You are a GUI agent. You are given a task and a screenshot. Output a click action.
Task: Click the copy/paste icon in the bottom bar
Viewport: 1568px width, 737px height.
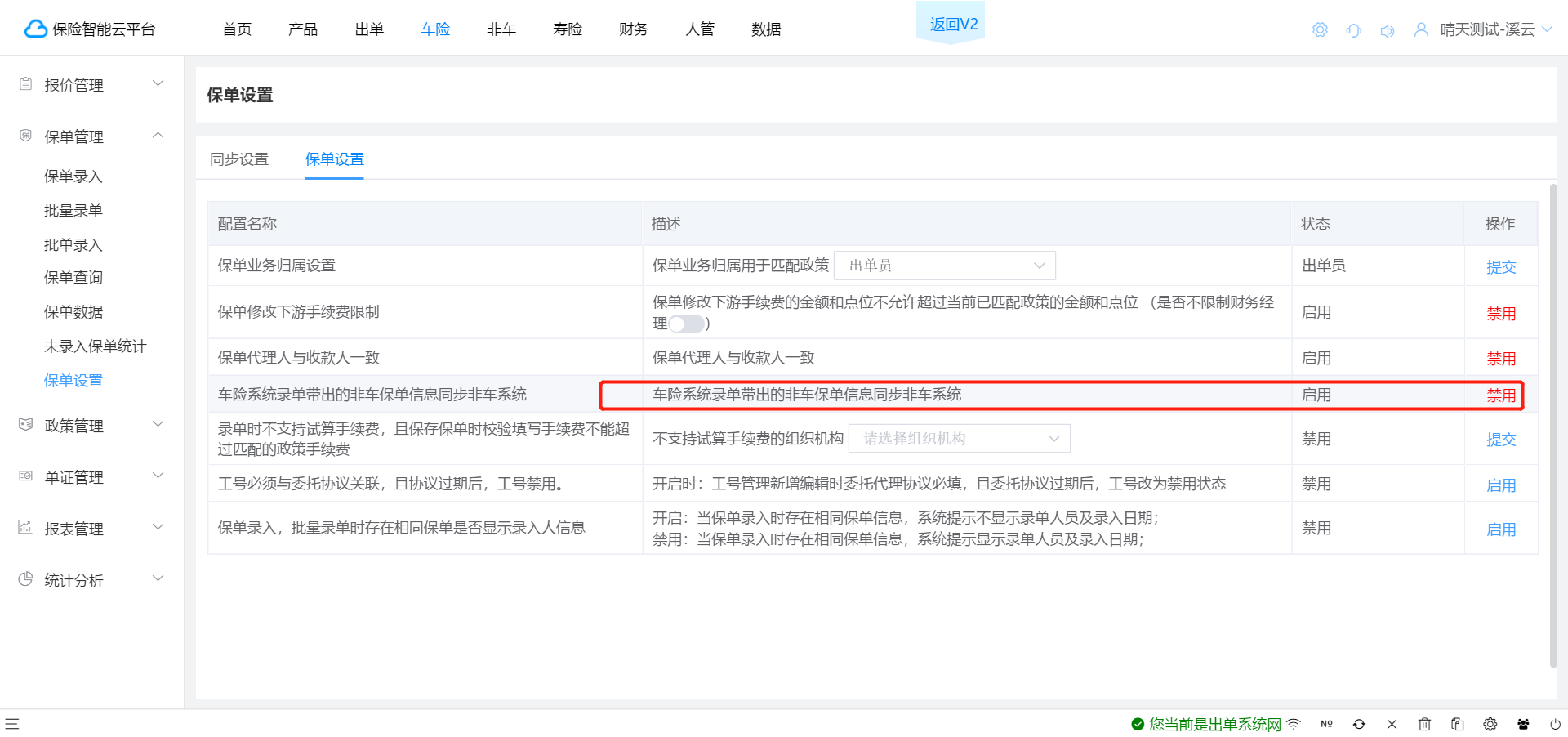point(1457,724)
